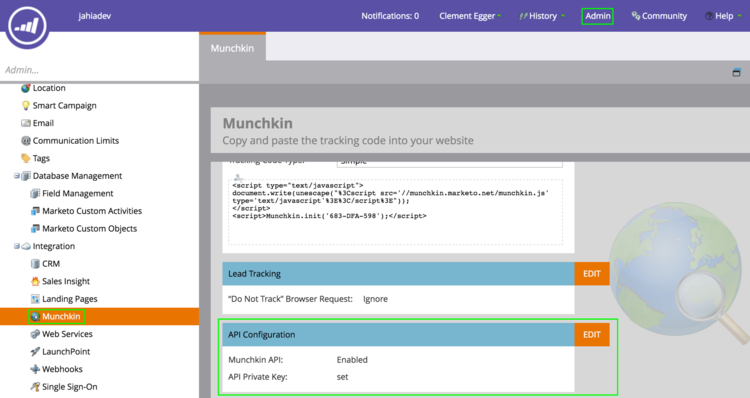The height and width of the screenshot is (398, 750).
Task: Click the Field Management icon
Action: coord(35,193)
